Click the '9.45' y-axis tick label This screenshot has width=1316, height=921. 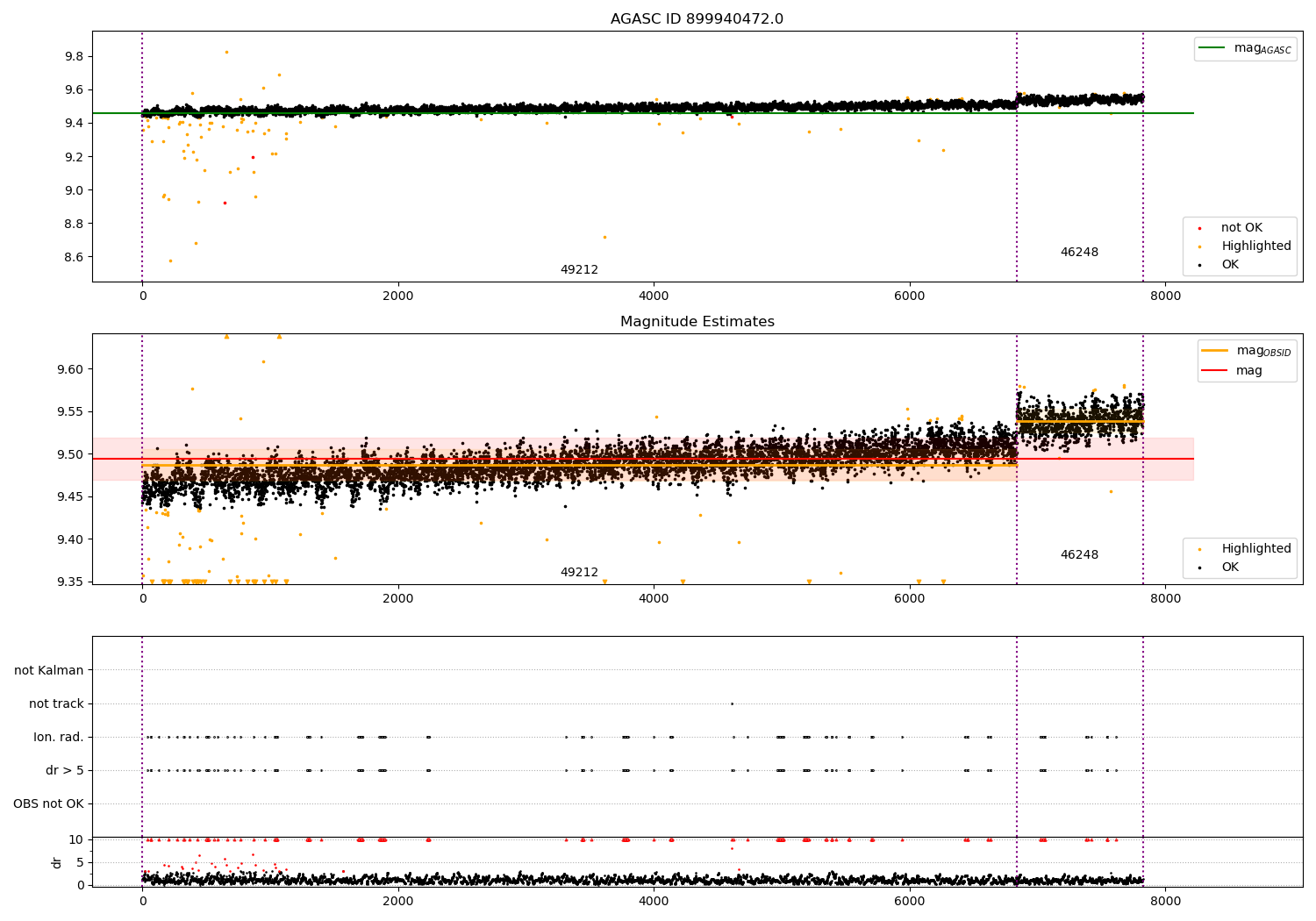coord(71,497)
